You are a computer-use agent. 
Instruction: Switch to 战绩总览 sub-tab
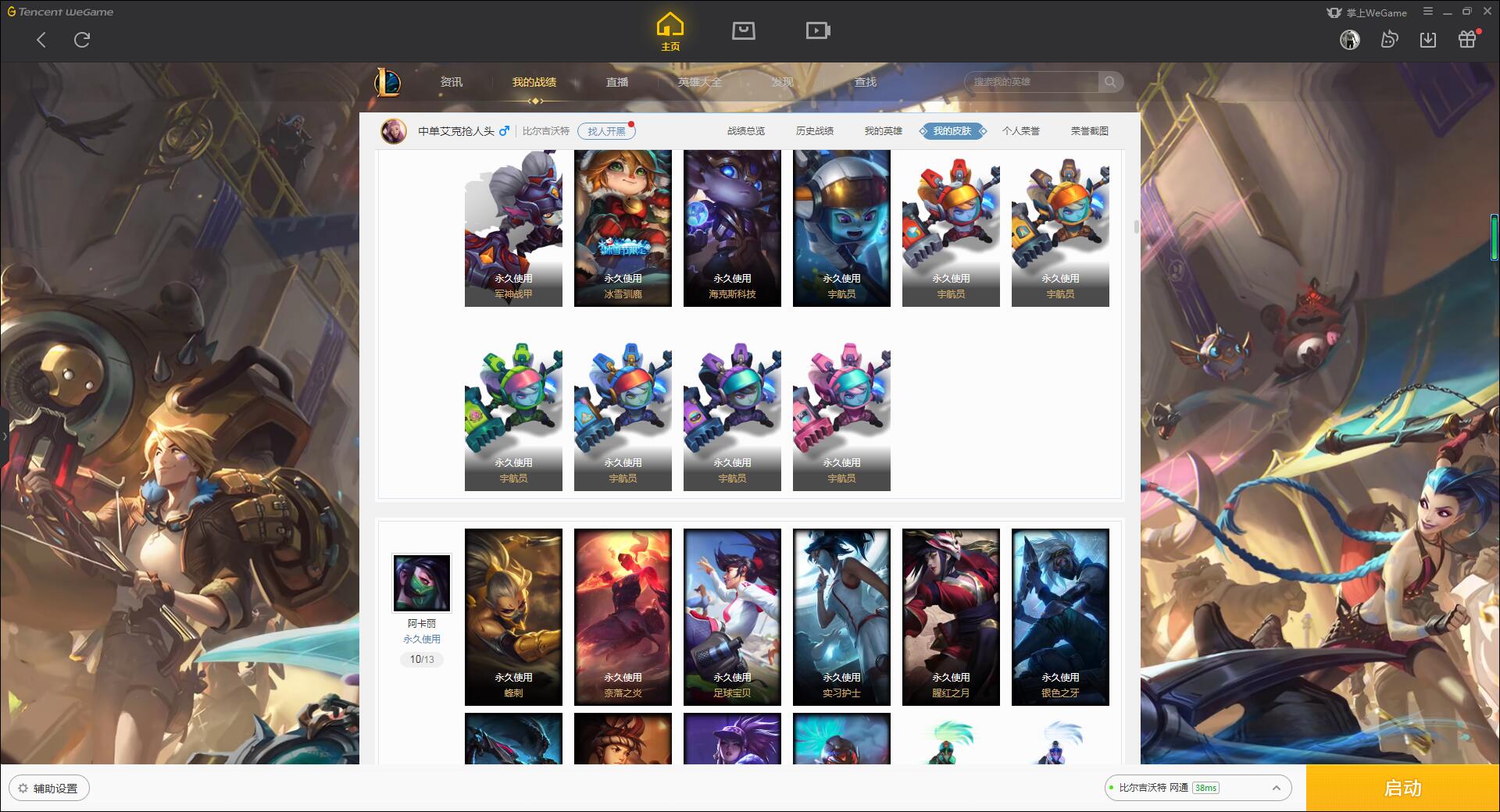tap(746, 131)
